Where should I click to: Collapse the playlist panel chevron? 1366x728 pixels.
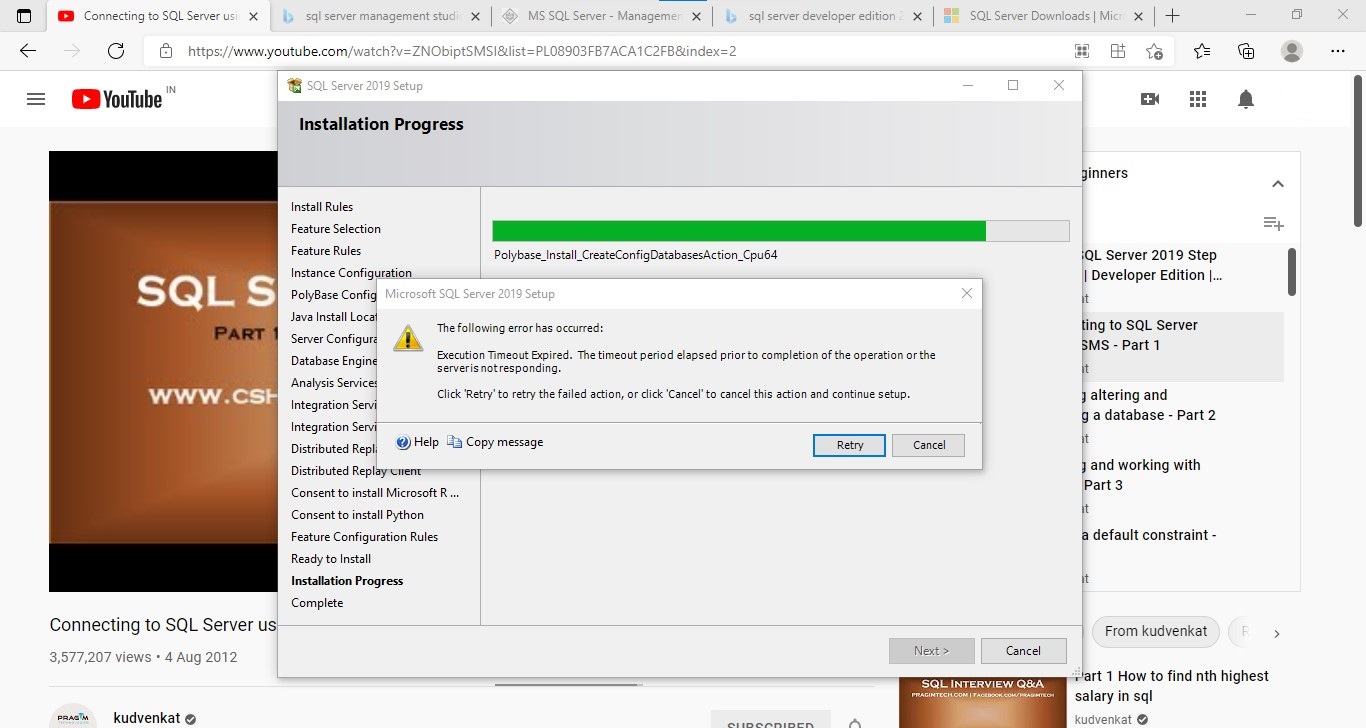1277,184
